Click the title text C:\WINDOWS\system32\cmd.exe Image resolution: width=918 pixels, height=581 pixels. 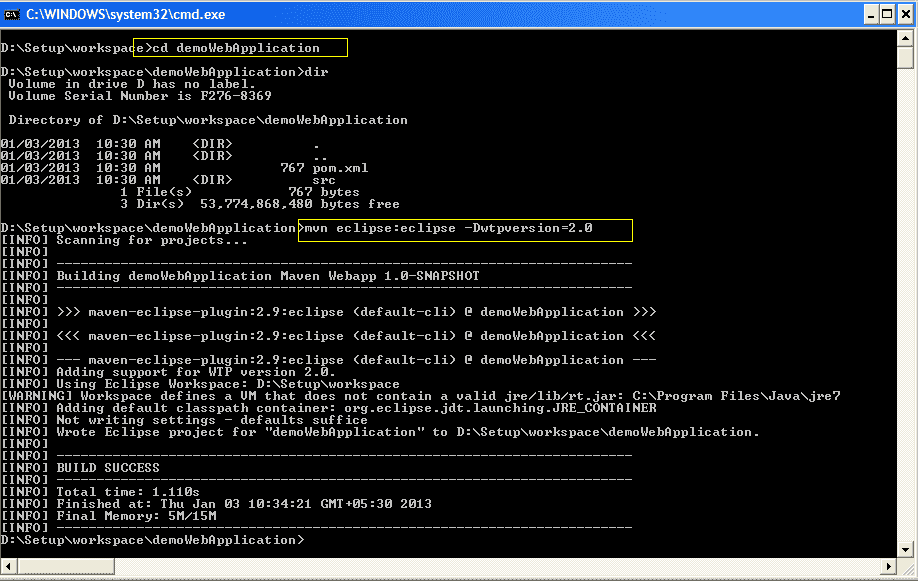tap(125, 14)
